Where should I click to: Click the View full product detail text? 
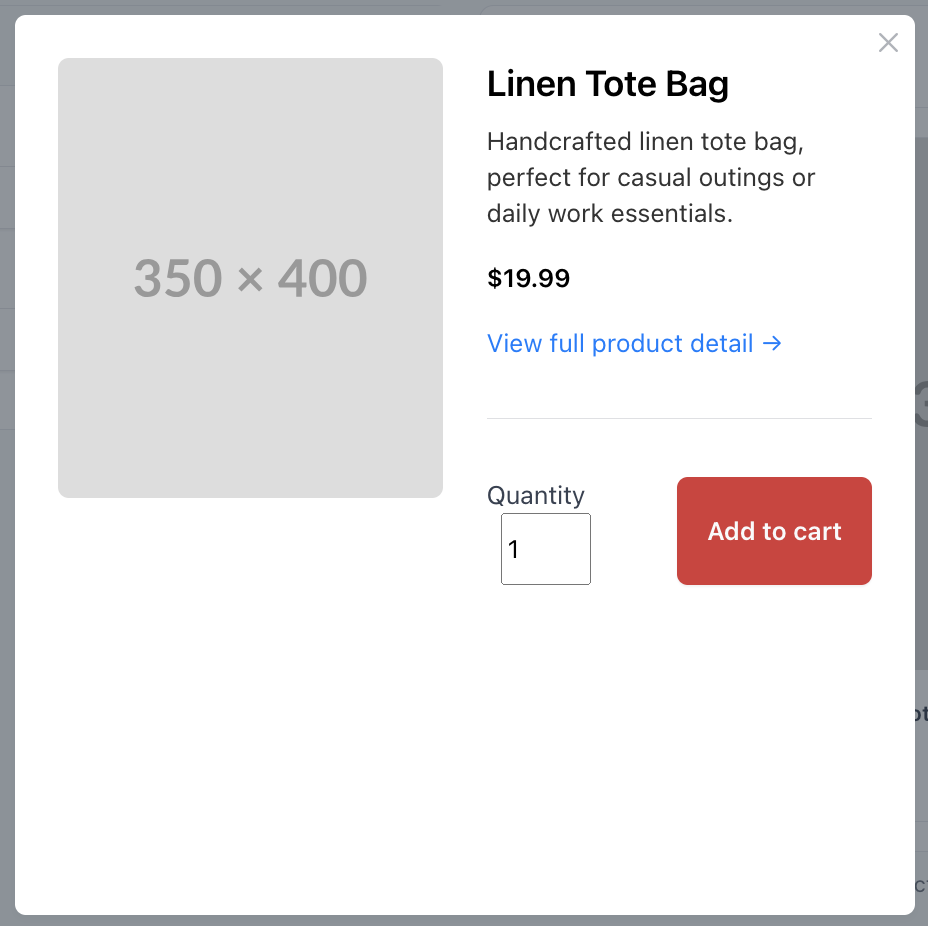click(x=620, y=343)
